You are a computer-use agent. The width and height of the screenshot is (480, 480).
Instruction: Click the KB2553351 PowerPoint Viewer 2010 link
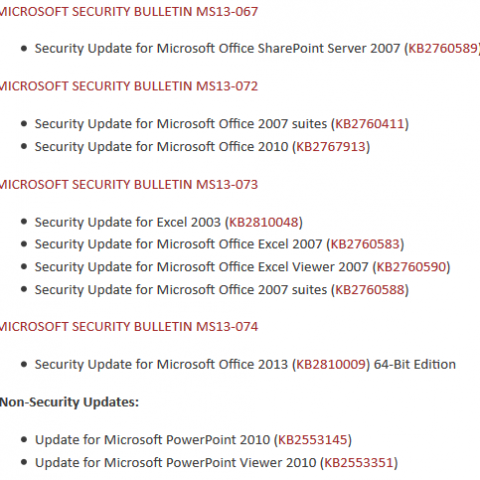coord(359,463)
